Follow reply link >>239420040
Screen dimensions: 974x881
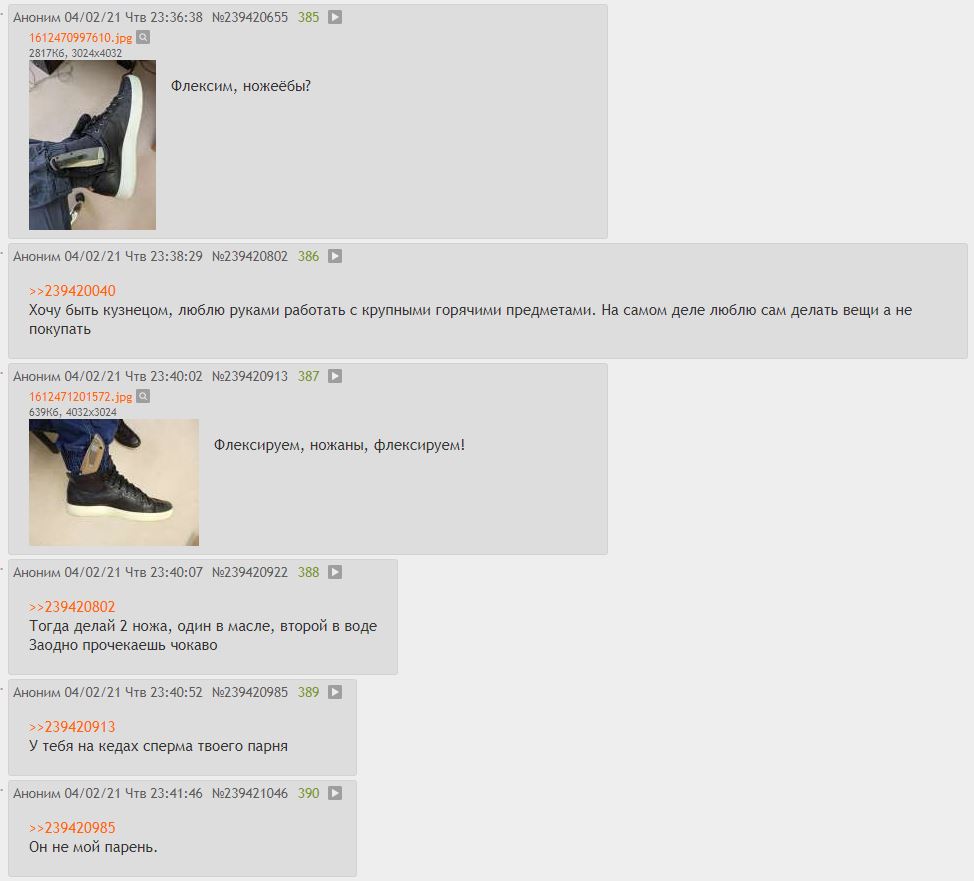(72, 291)
